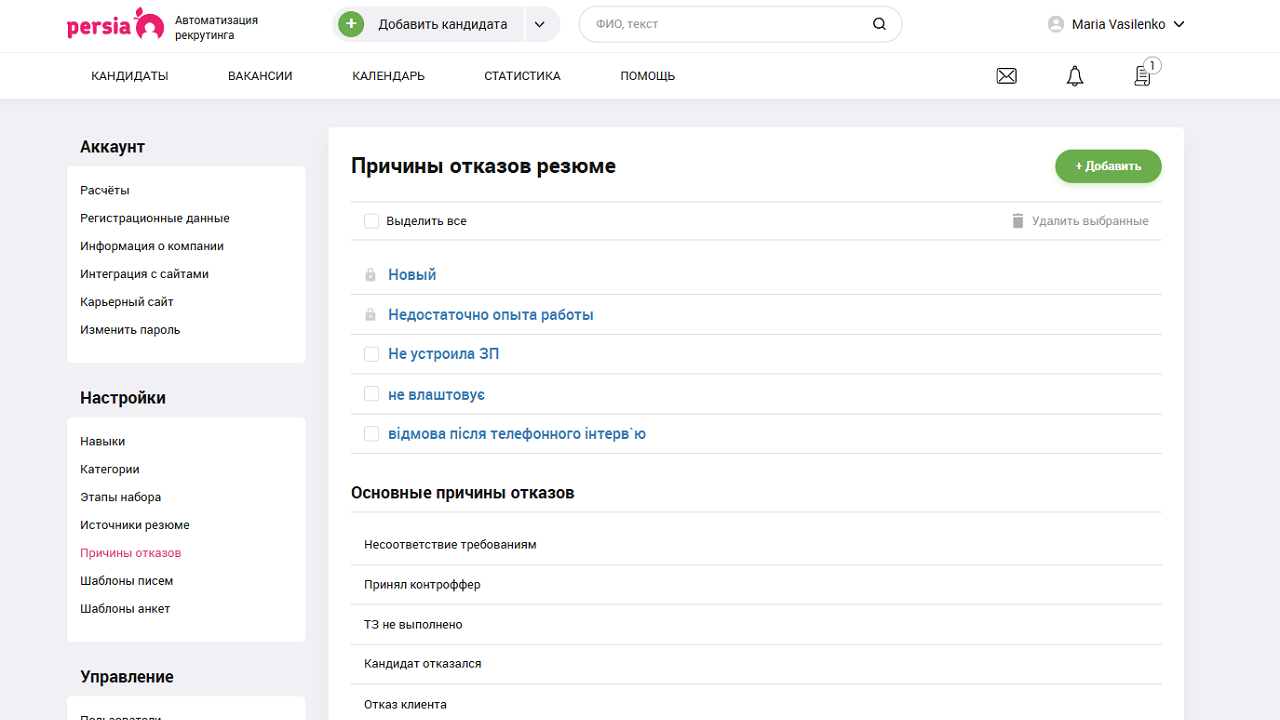Open the tasks clipboard icon with badge

point(1141,75)
